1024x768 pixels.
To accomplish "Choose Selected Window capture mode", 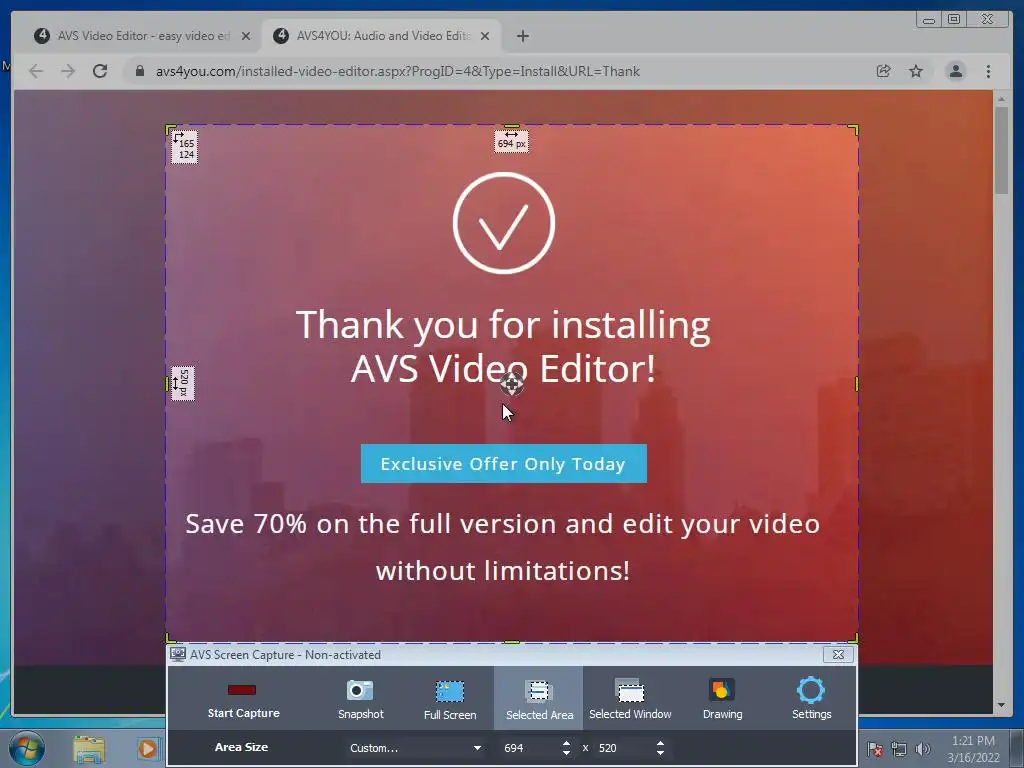I will (630, 699).
